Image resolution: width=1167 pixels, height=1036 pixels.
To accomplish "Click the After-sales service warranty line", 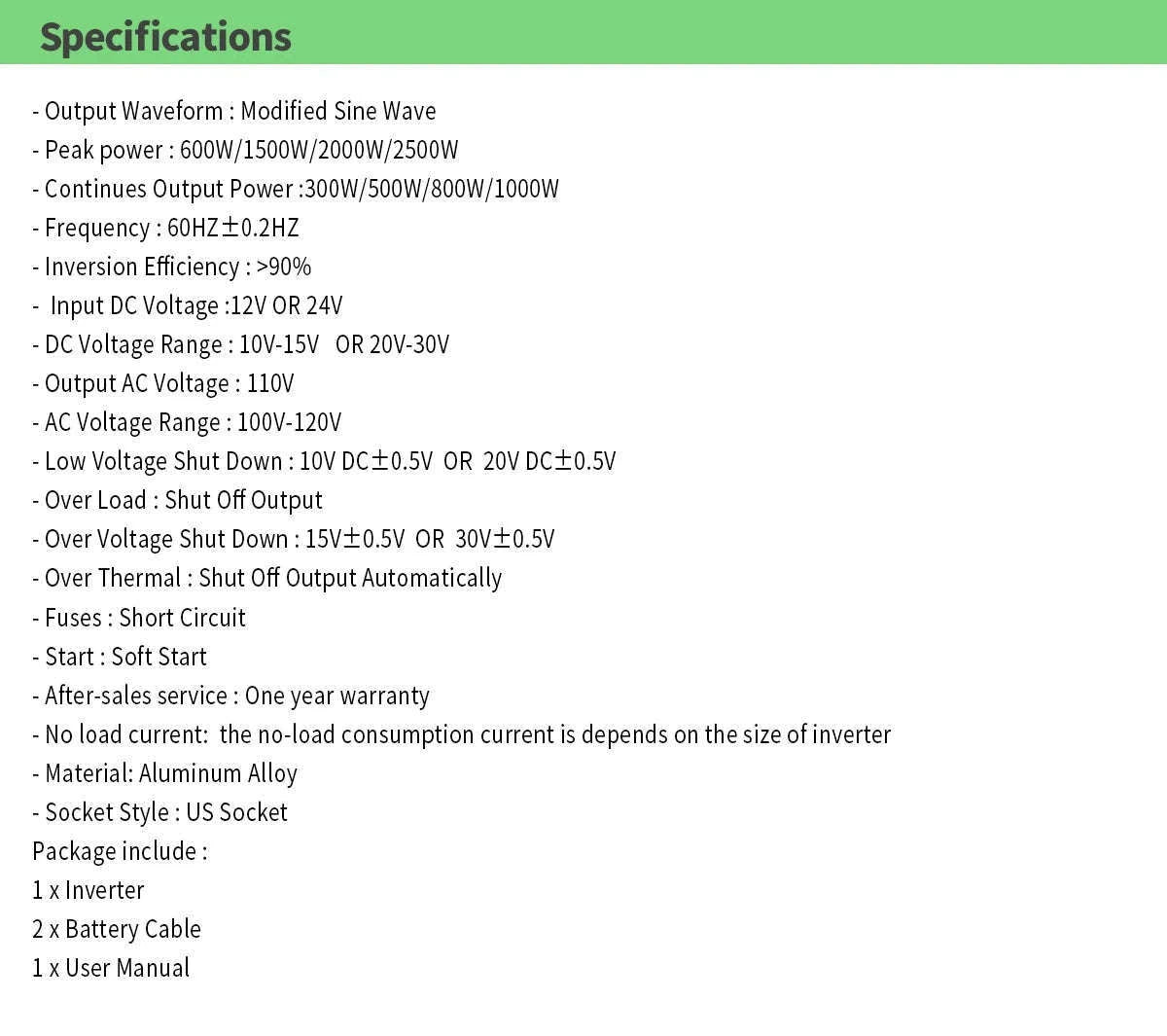I will click(230, 696).
